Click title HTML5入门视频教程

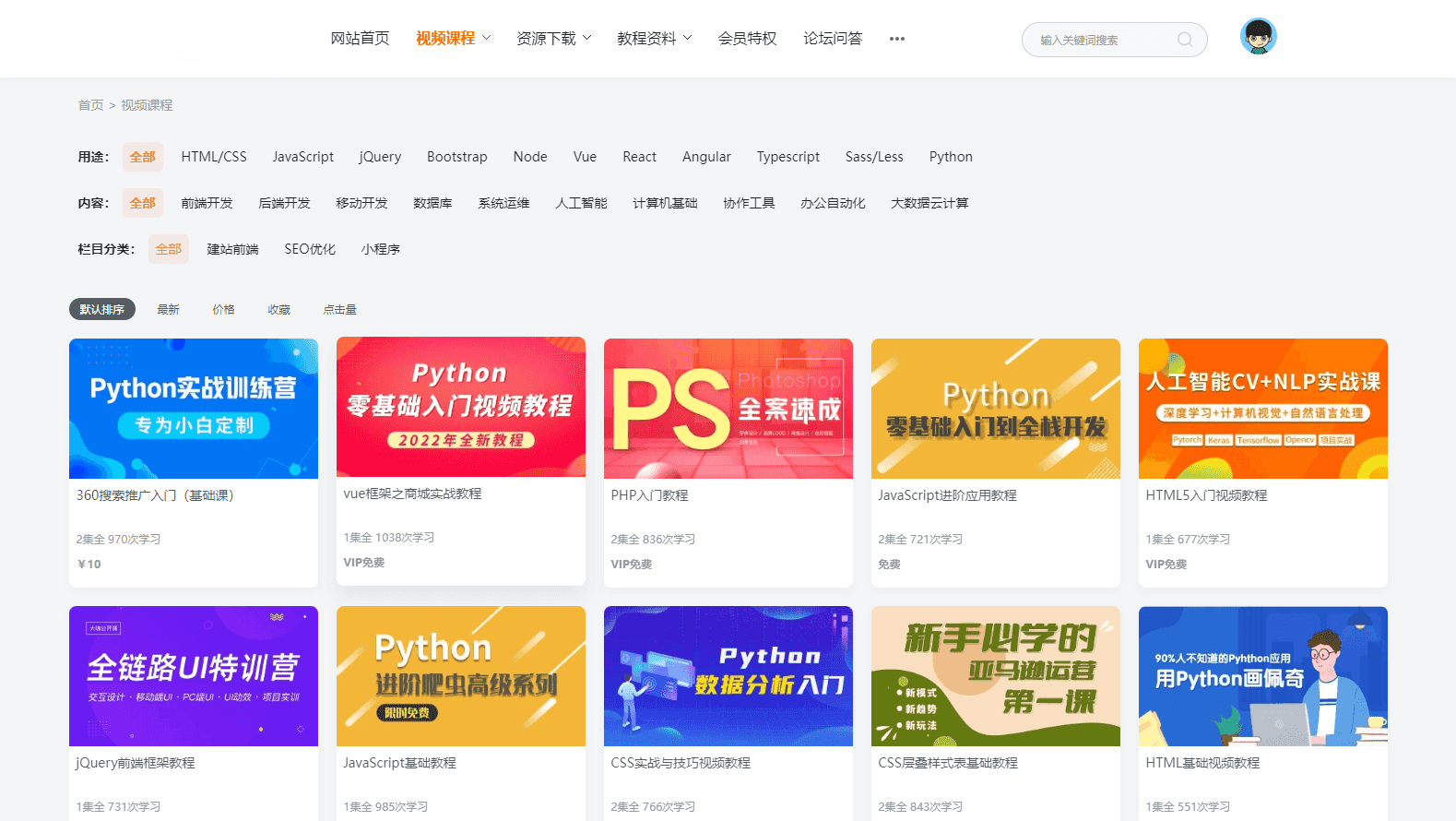coord(1206,495)
